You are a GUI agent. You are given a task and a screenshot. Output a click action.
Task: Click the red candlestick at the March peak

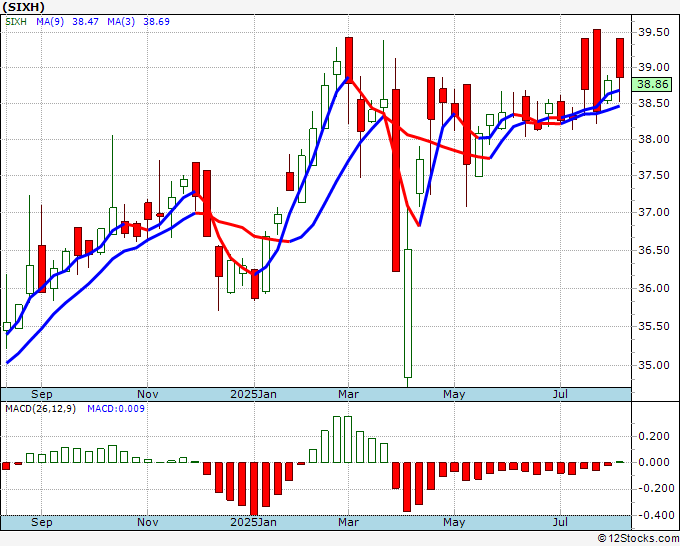click(349, 60)
